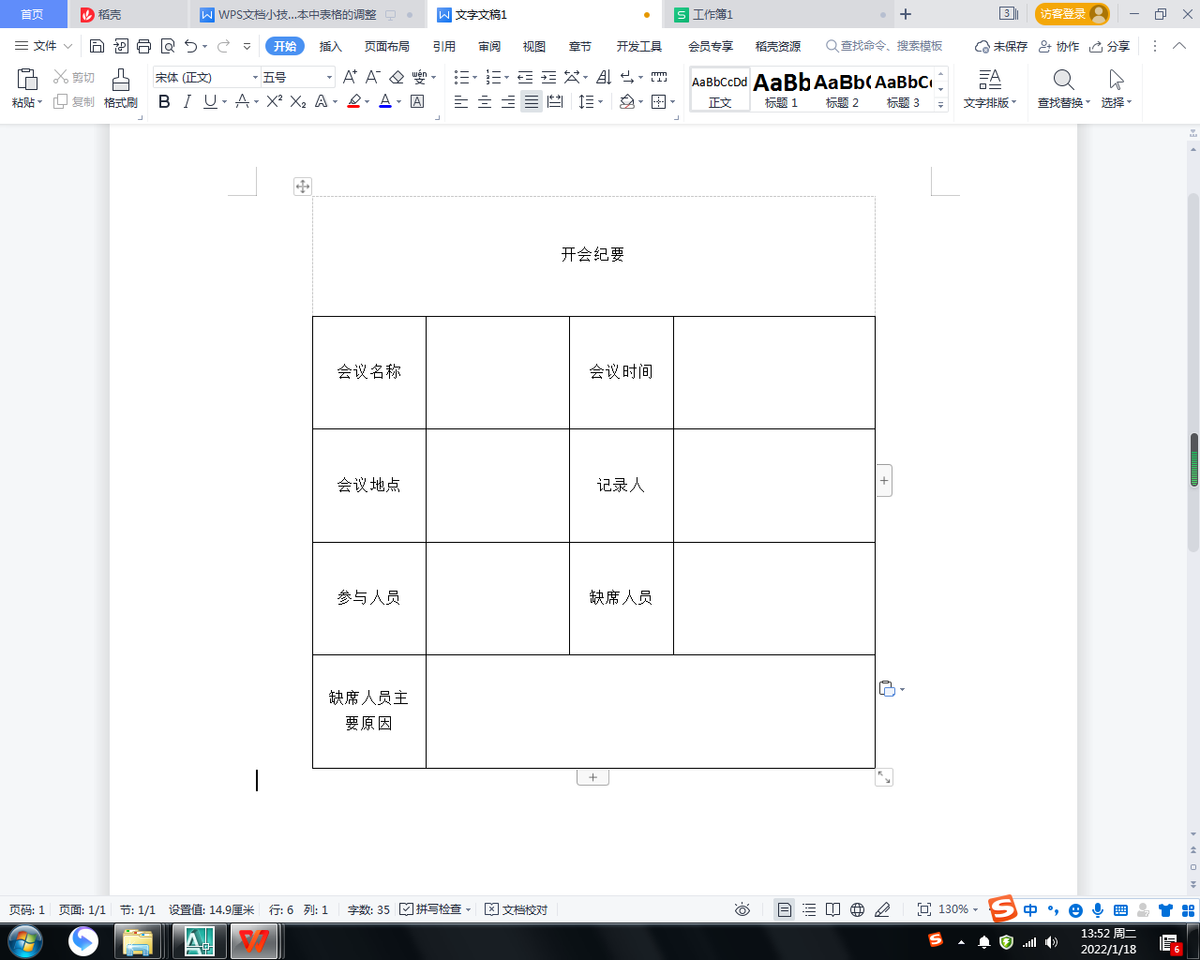Open the 文件 menu
The height and width of the screenshot is (960, 1200).
pos(43,46)
